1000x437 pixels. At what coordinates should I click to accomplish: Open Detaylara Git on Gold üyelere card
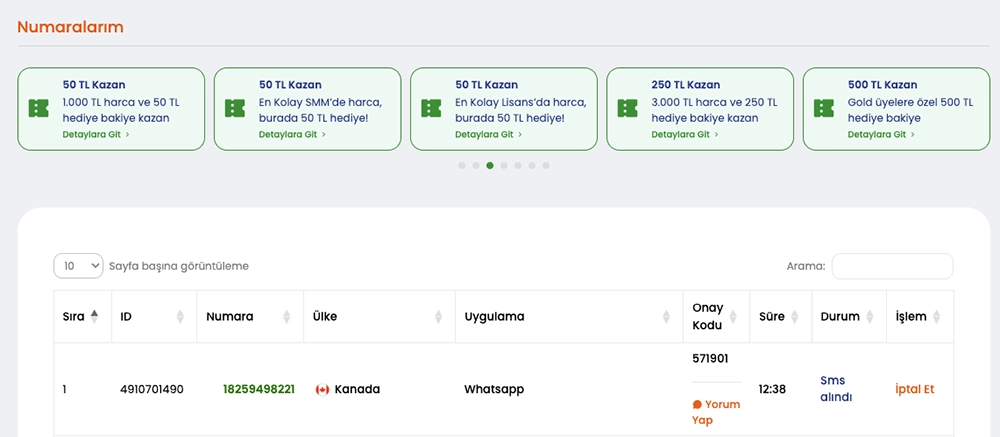pyautogui.click(x=880, y=134)
